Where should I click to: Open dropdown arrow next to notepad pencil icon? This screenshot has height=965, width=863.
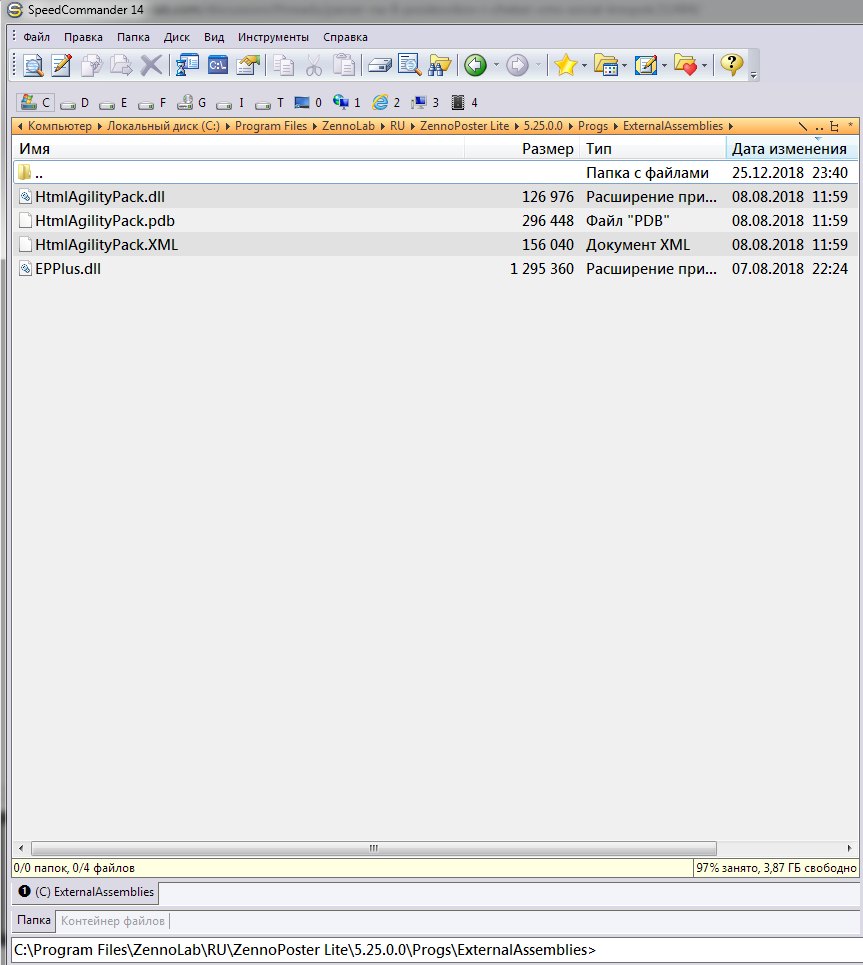click(664, 65)
